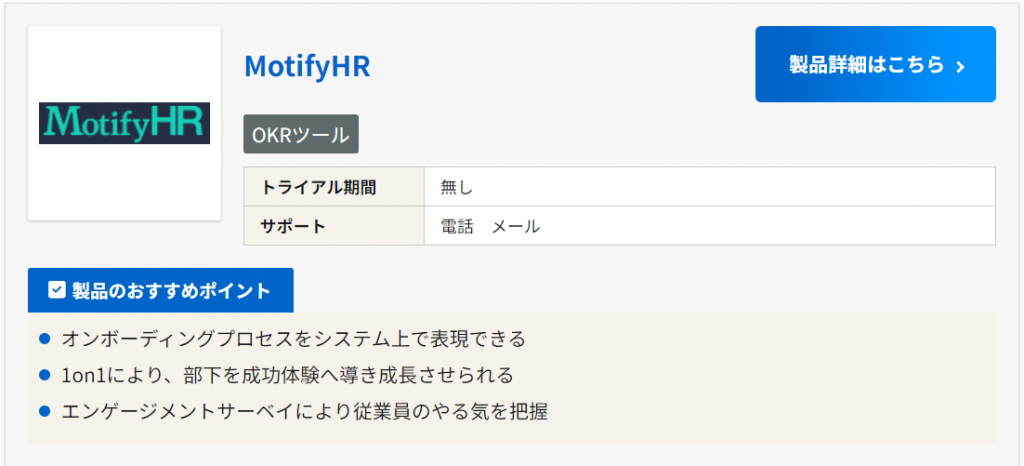1024x466 pixels.
Task: Click the MotifyHR logo image
Action: tap(124, 123)
